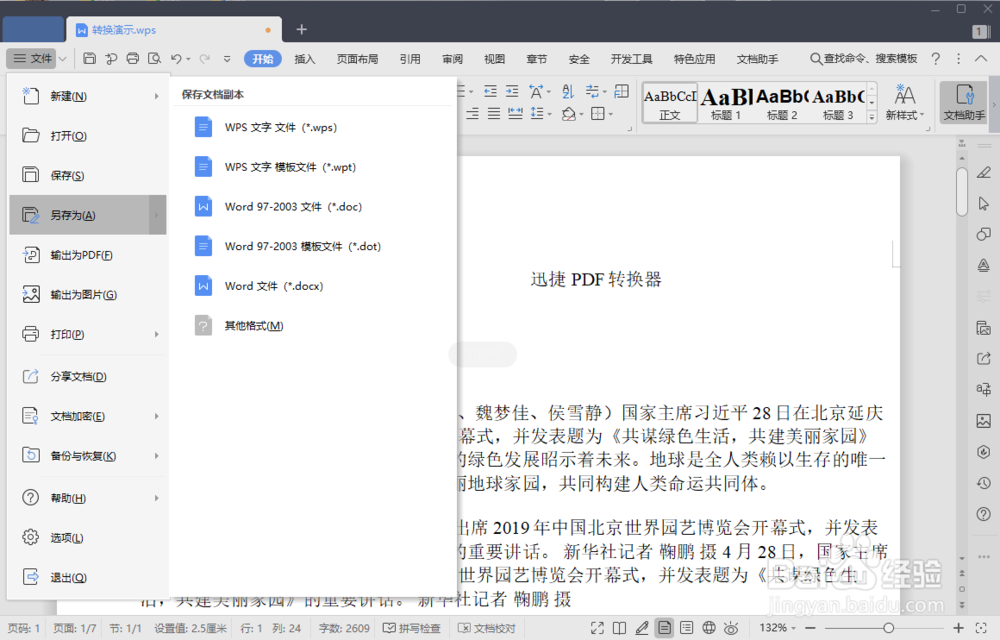
Task: Expand 文档加密(E) submenu arrow
Action: pos(156,416)
